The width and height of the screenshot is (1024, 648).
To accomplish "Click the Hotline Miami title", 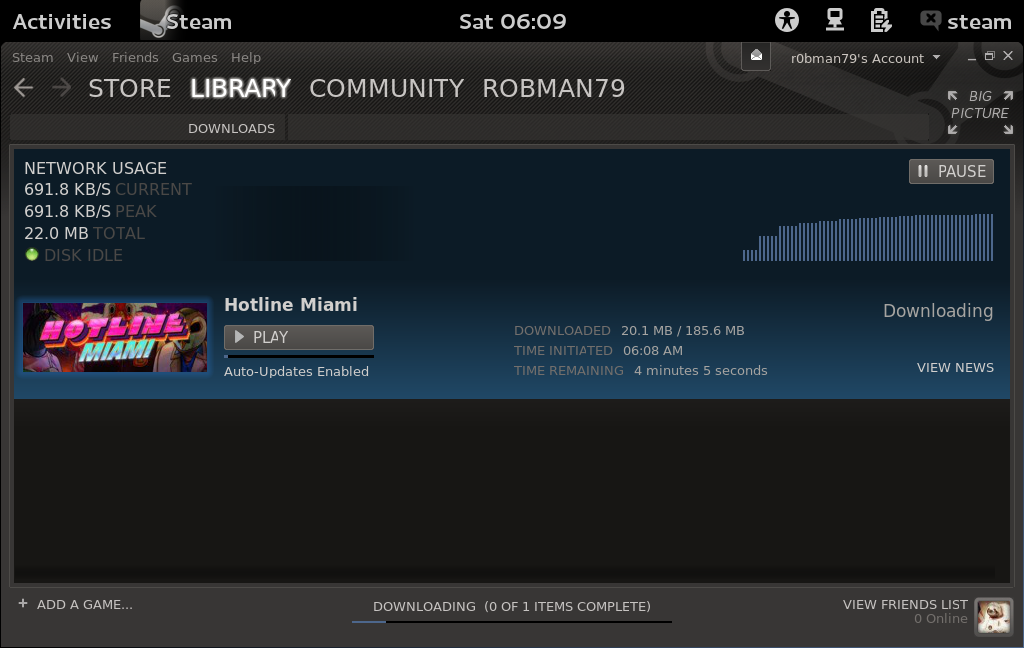I will coord(291,304).
